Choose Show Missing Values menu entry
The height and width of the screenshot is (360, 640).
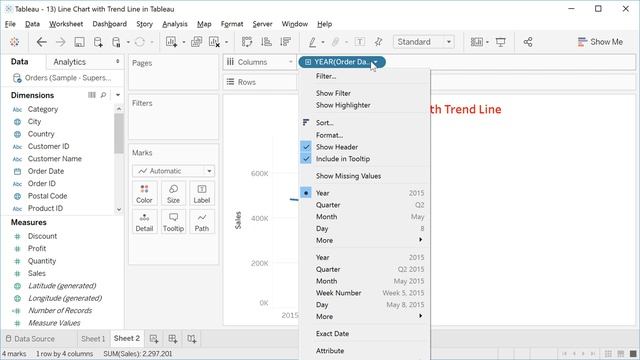click(x=364, y=176)
